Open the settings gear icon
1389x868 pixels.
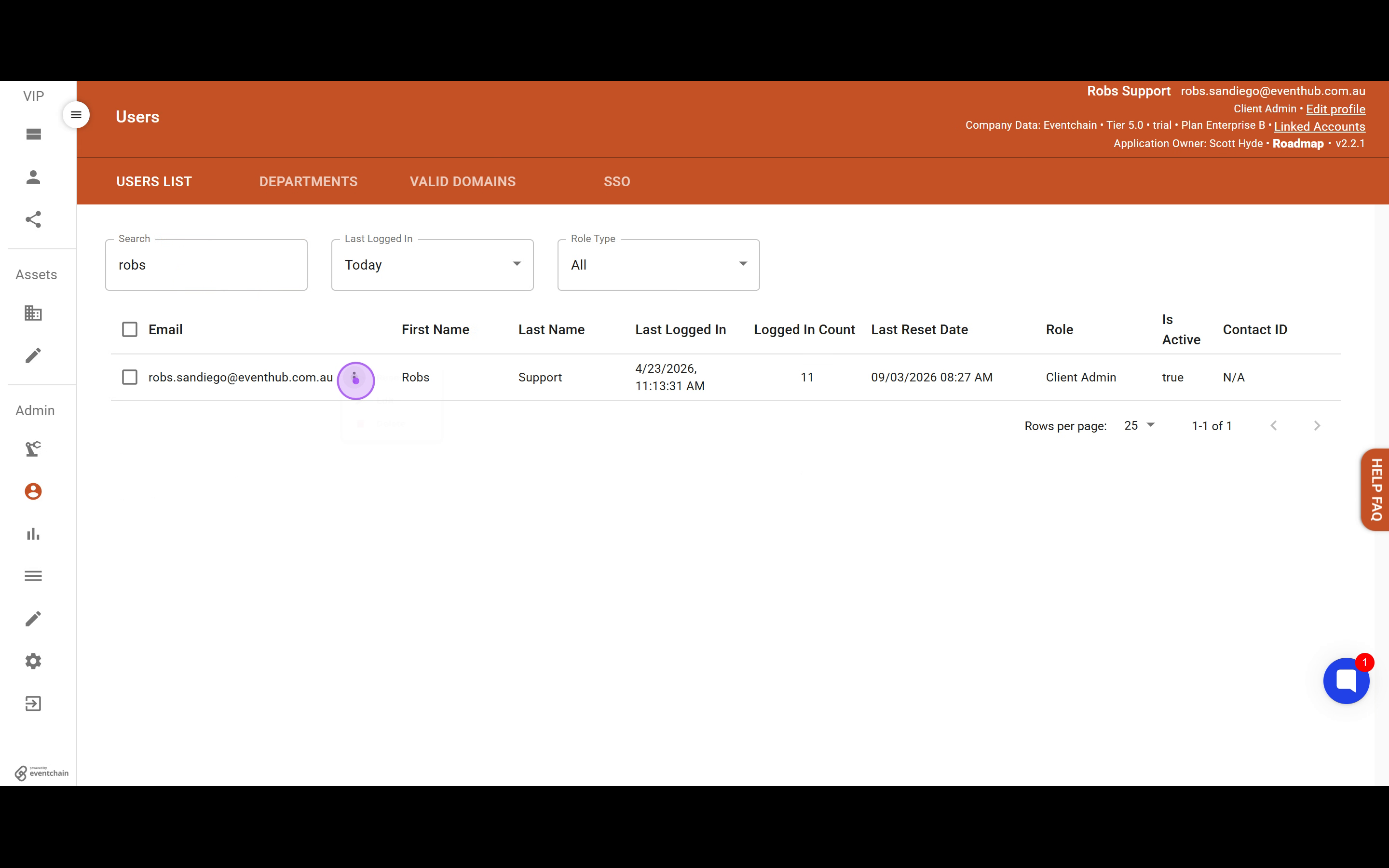[33, 661]
